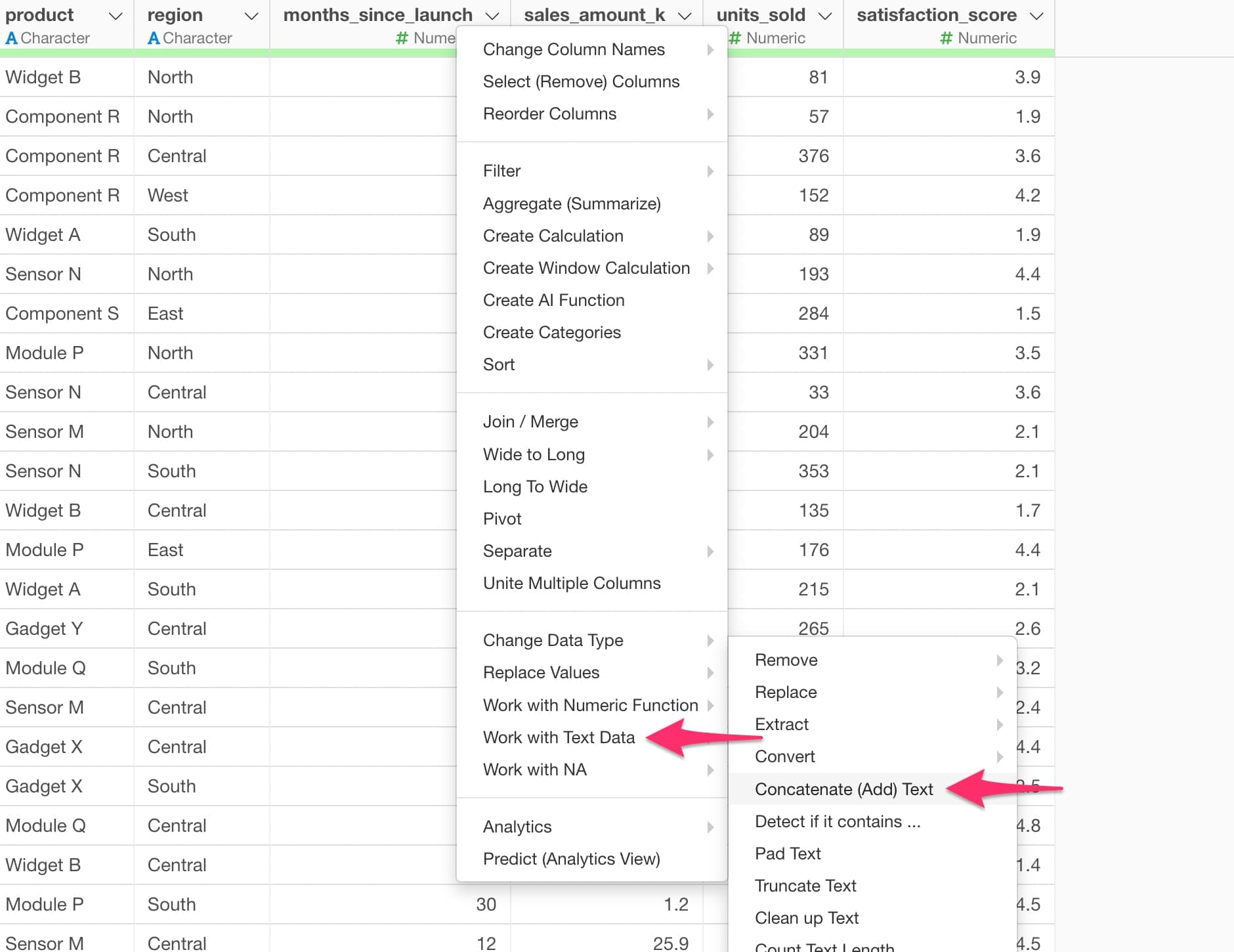Select Concatenate (Add) Text from submenu

point(843,789)
